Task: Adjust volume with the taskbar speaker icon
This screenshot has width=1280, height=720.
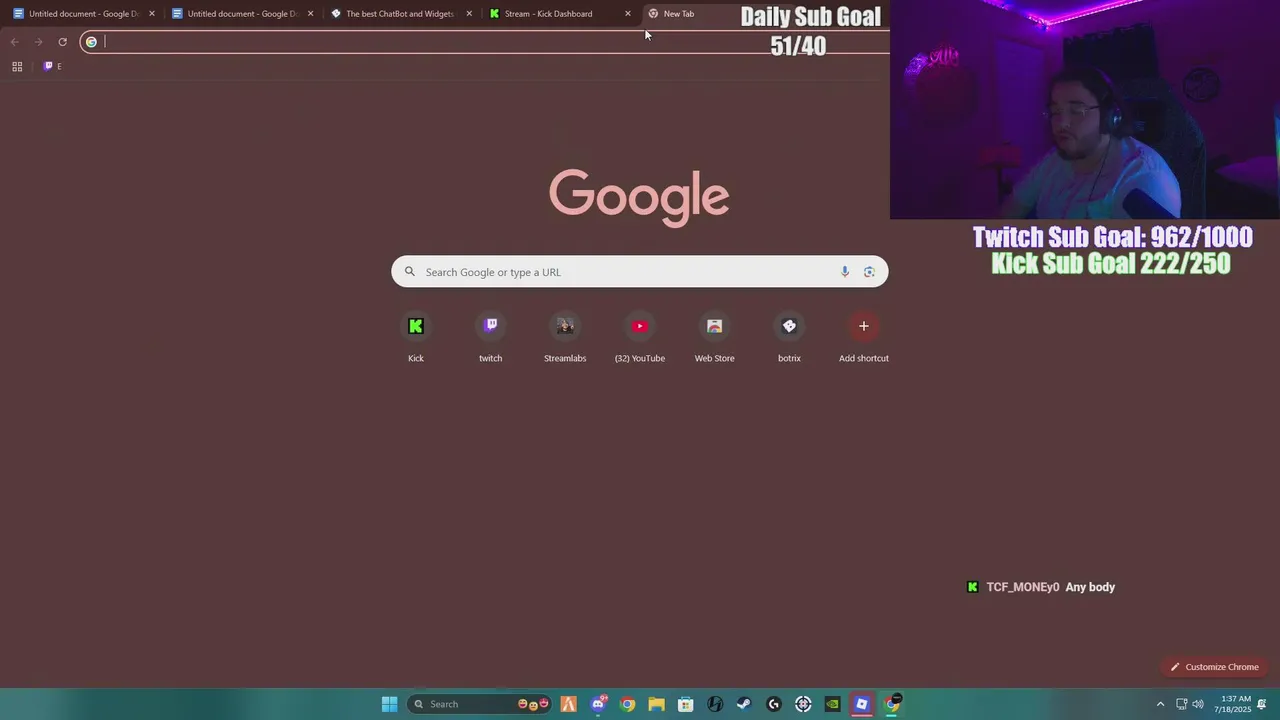Action: point(1198,704)
